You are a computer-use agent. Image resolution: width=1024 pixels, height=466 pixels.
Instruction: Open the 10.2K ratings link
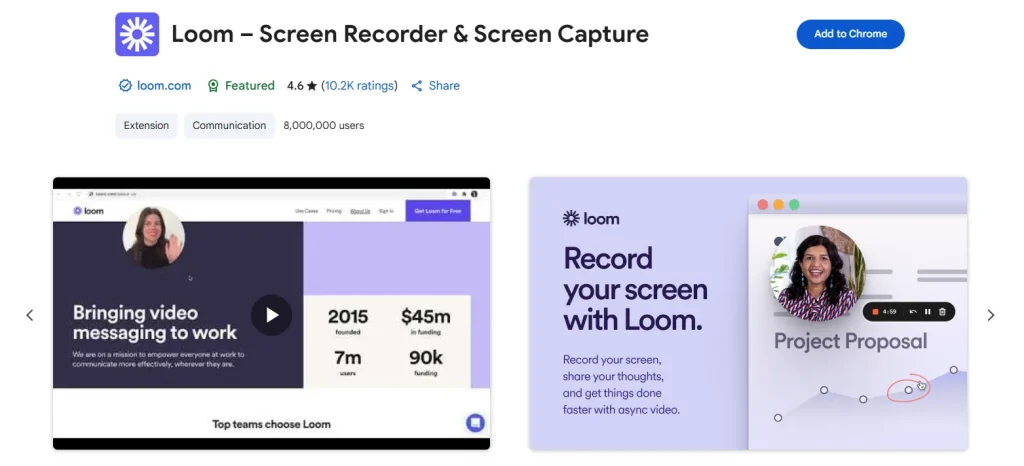point(359,86)
